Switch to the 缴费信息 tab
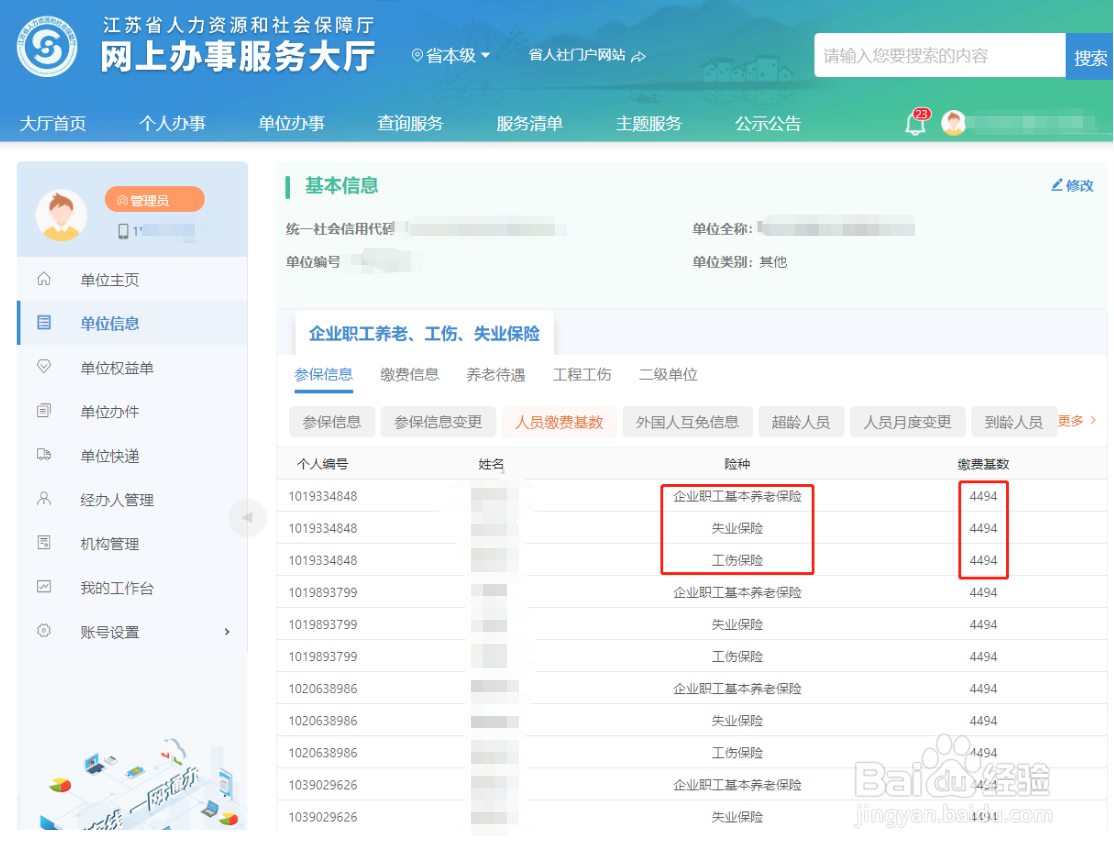The image size is (1114, 853). [x=409, y=375]
